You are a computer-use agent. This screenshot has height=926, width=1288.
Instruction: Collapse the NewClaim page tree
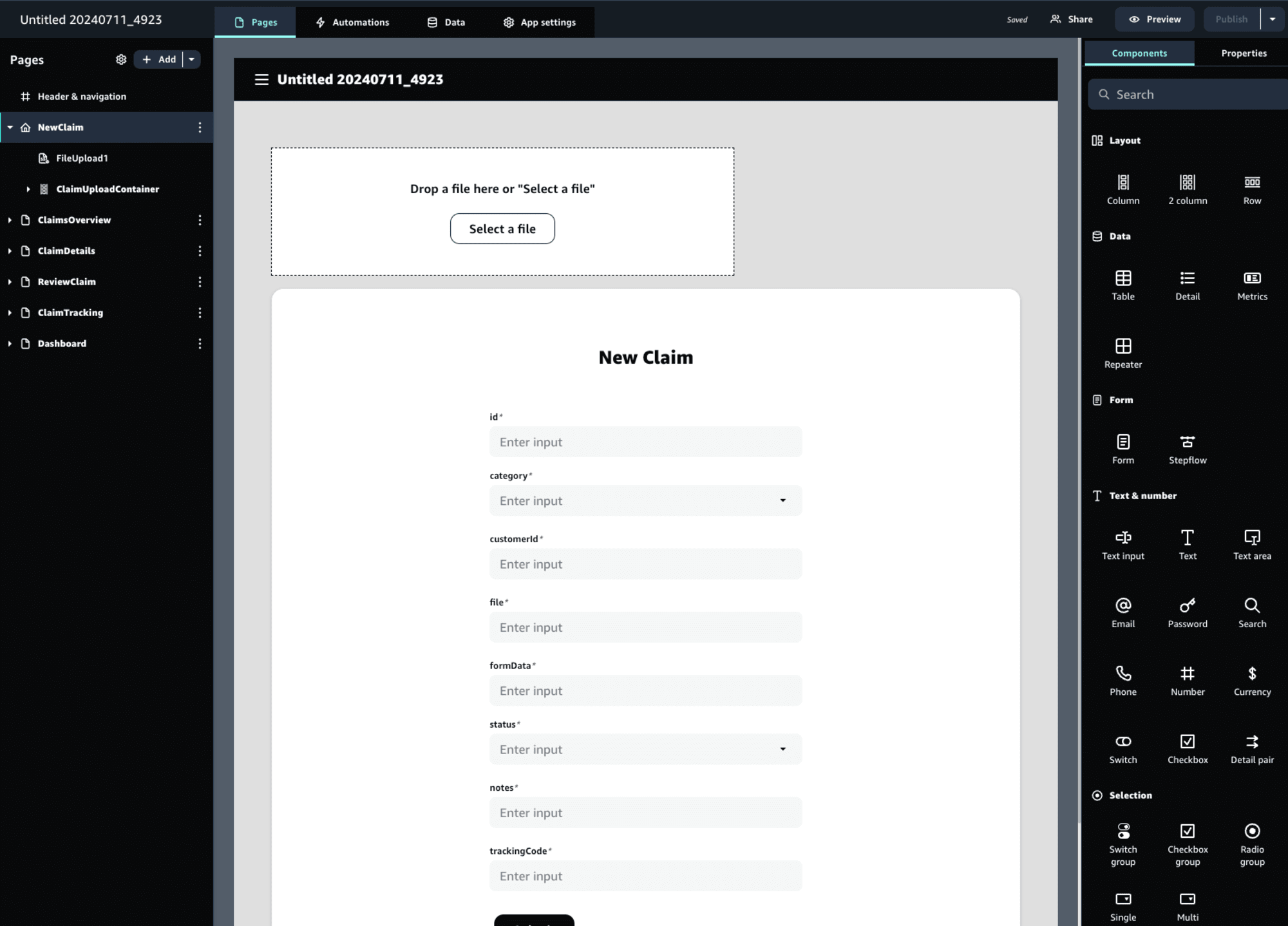click(10, 128)
